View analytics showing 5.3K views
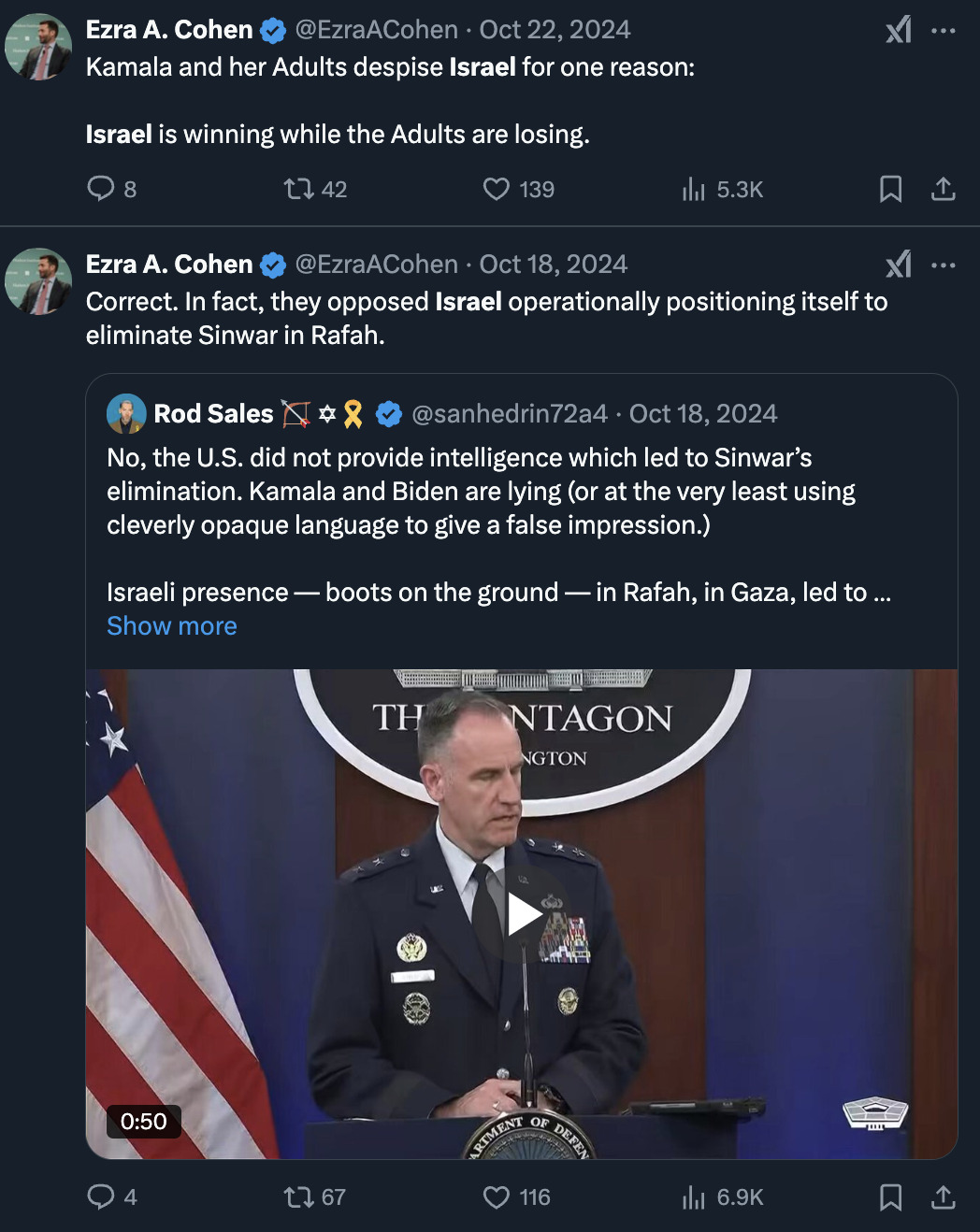This screenshot has width=980, height=1232. point(694,190)
